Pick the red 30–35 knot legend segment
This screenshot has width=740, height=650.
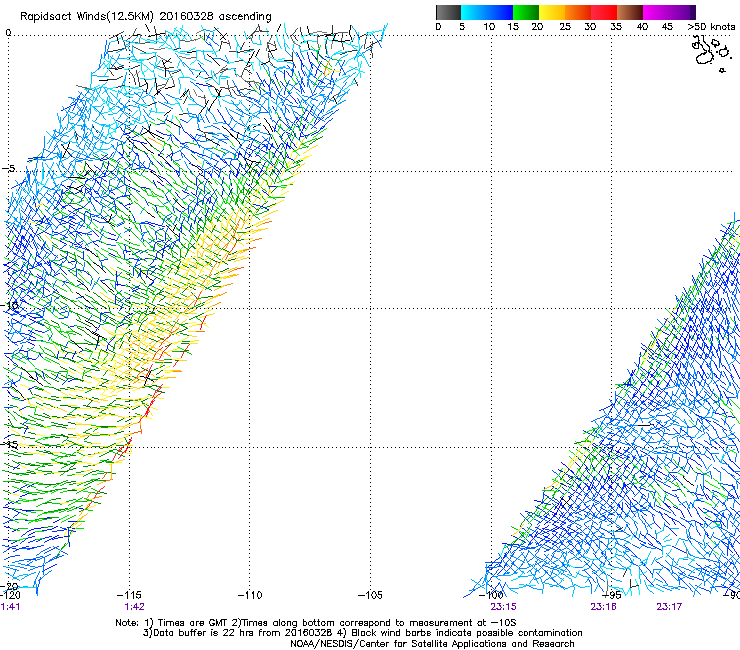(x=604, y=12)
